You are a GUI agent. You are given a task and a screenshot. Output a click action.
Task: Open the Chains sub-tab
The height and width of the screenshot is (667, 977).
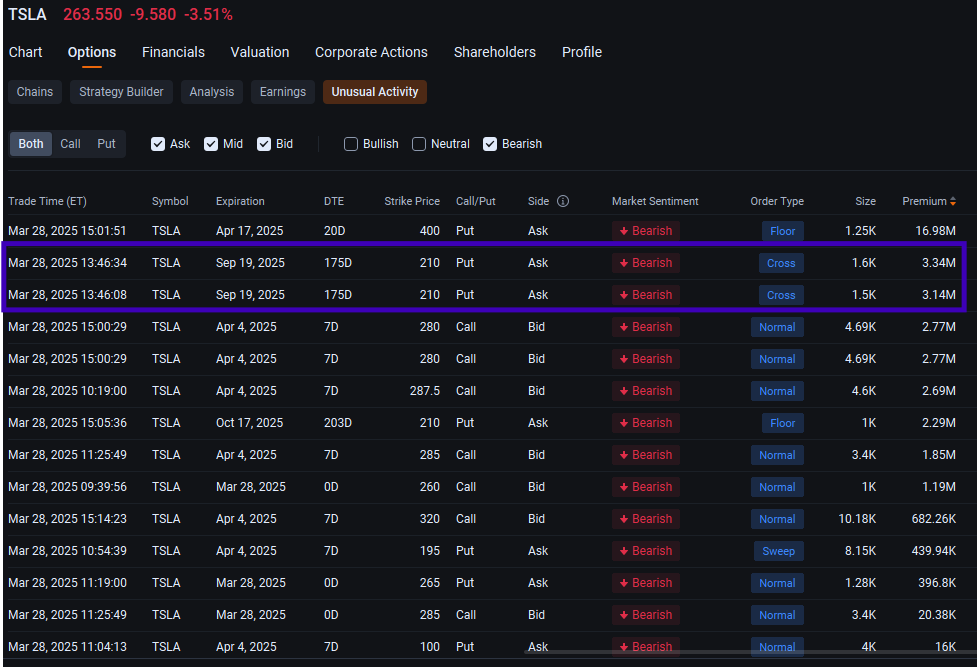pos(35,92)
